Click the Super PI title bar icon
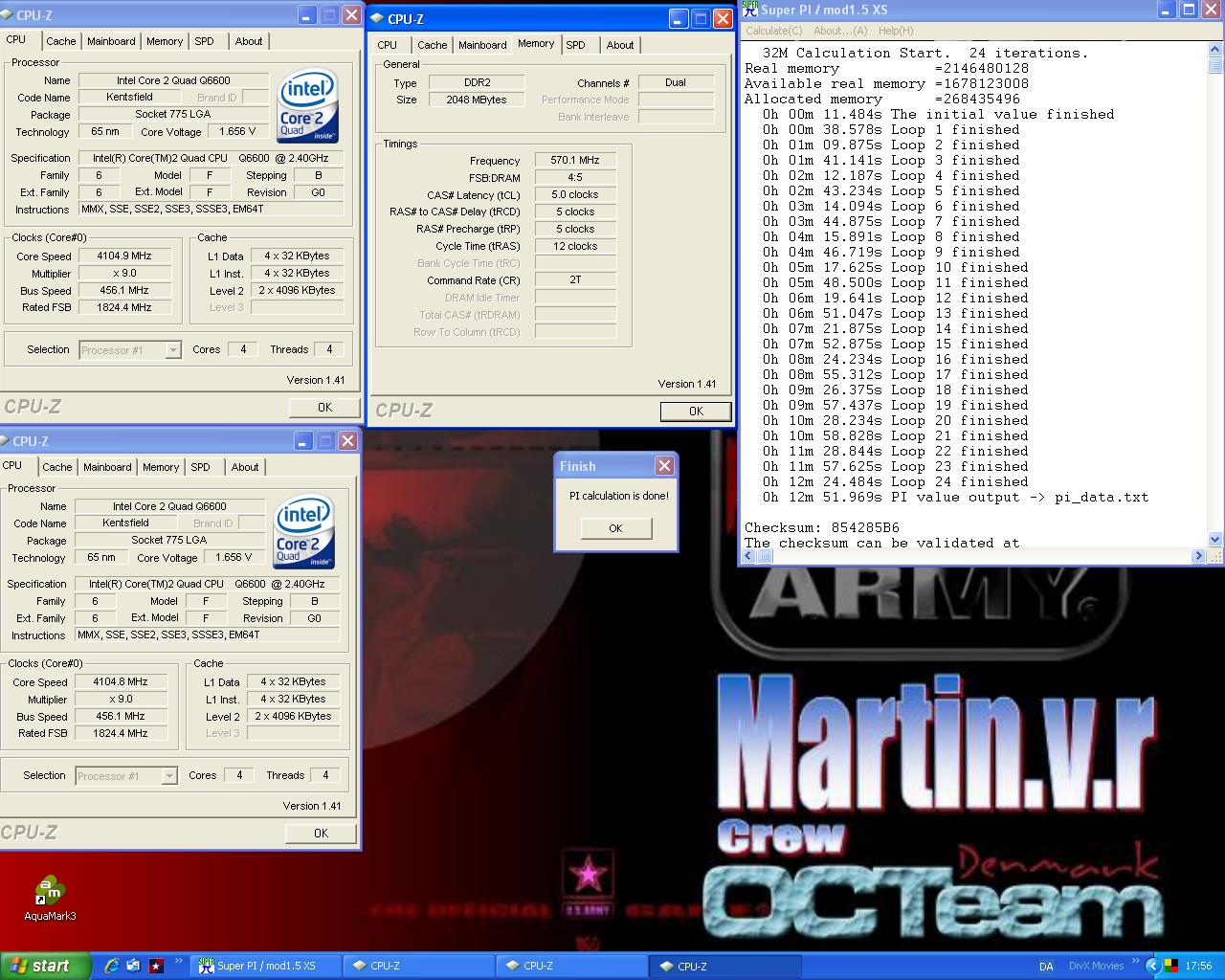The height and width of the screenshot is (980, 1225). tap(750, 10)
